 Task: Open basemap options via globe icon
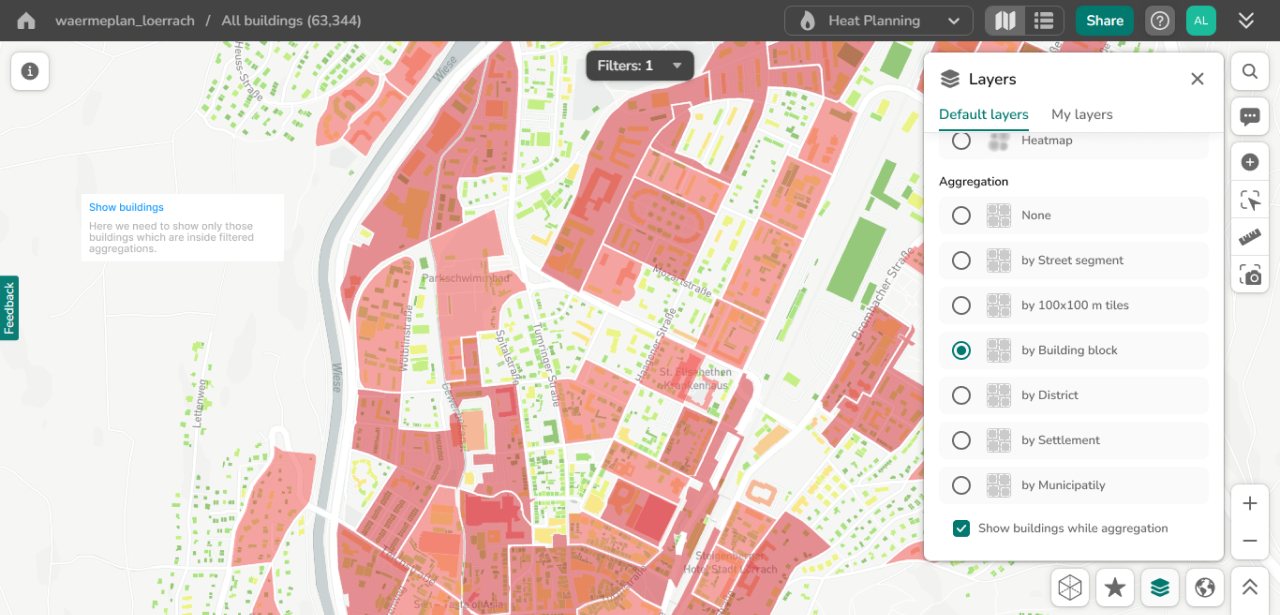[1203, 587]
